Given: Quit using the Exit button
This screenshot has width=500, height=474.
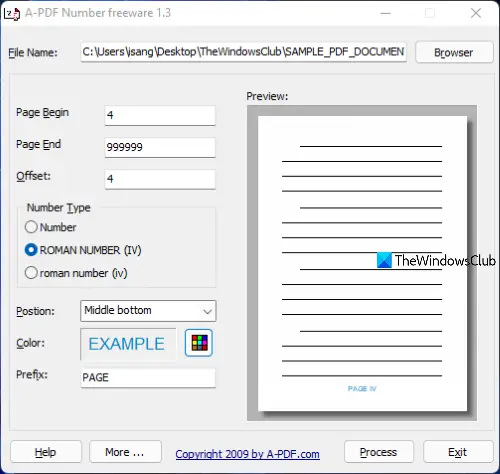Looking at the screenshot, I should [x=458, y=452].
